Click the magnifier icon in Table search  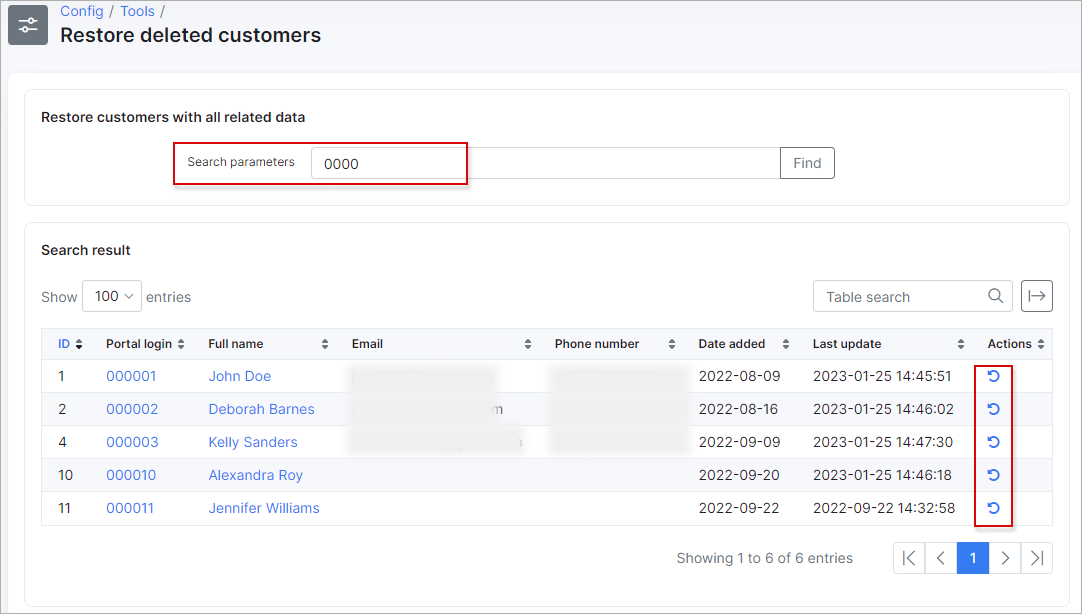995,296
